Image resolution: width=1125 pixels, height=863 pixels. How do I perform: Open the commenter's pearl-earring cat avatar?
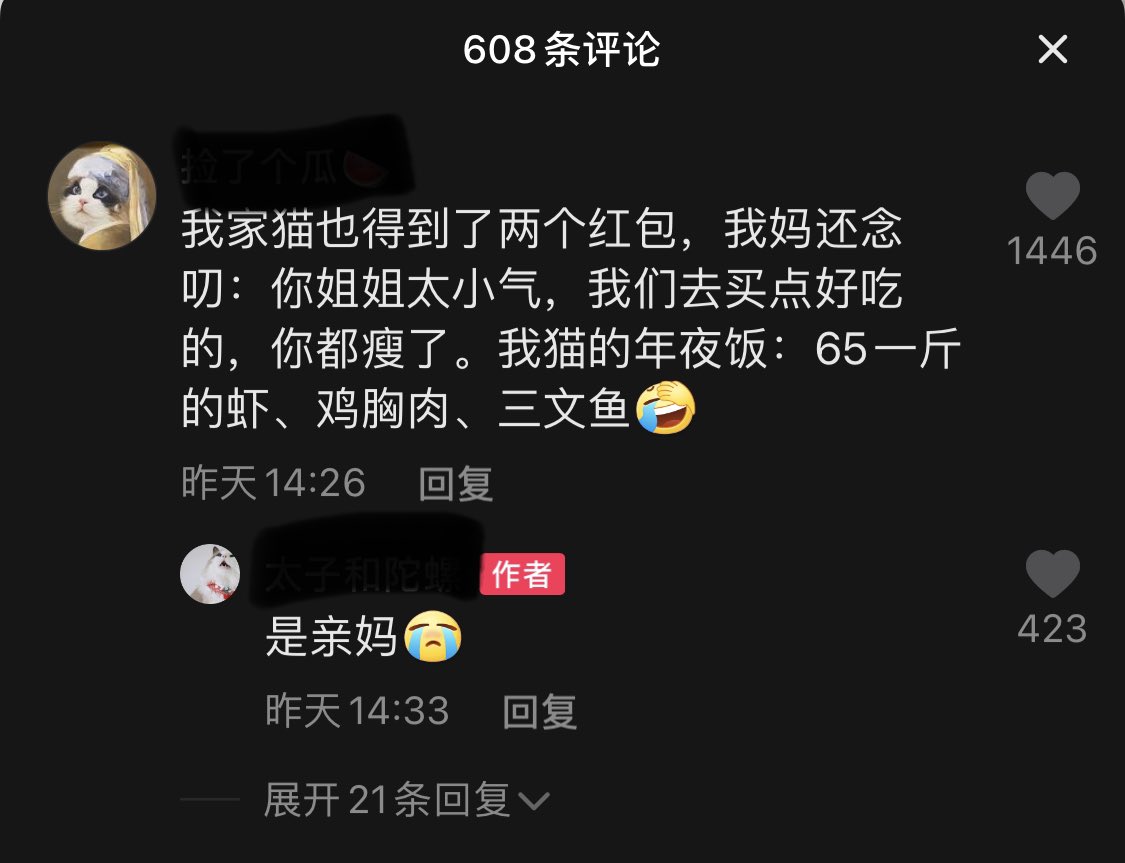(x=102, y=196)
